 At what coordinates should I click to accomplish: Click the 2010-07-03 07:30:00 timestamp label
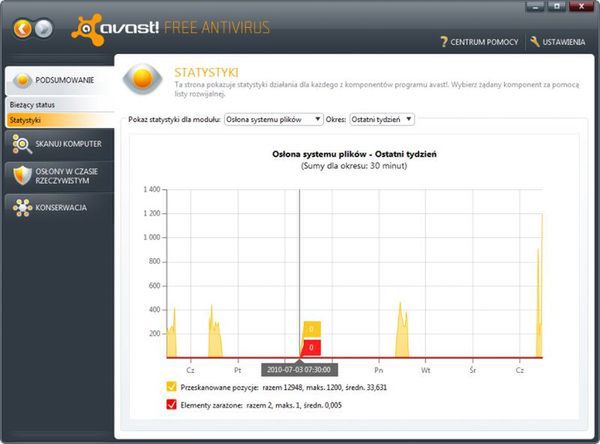[x=299, y=370]
